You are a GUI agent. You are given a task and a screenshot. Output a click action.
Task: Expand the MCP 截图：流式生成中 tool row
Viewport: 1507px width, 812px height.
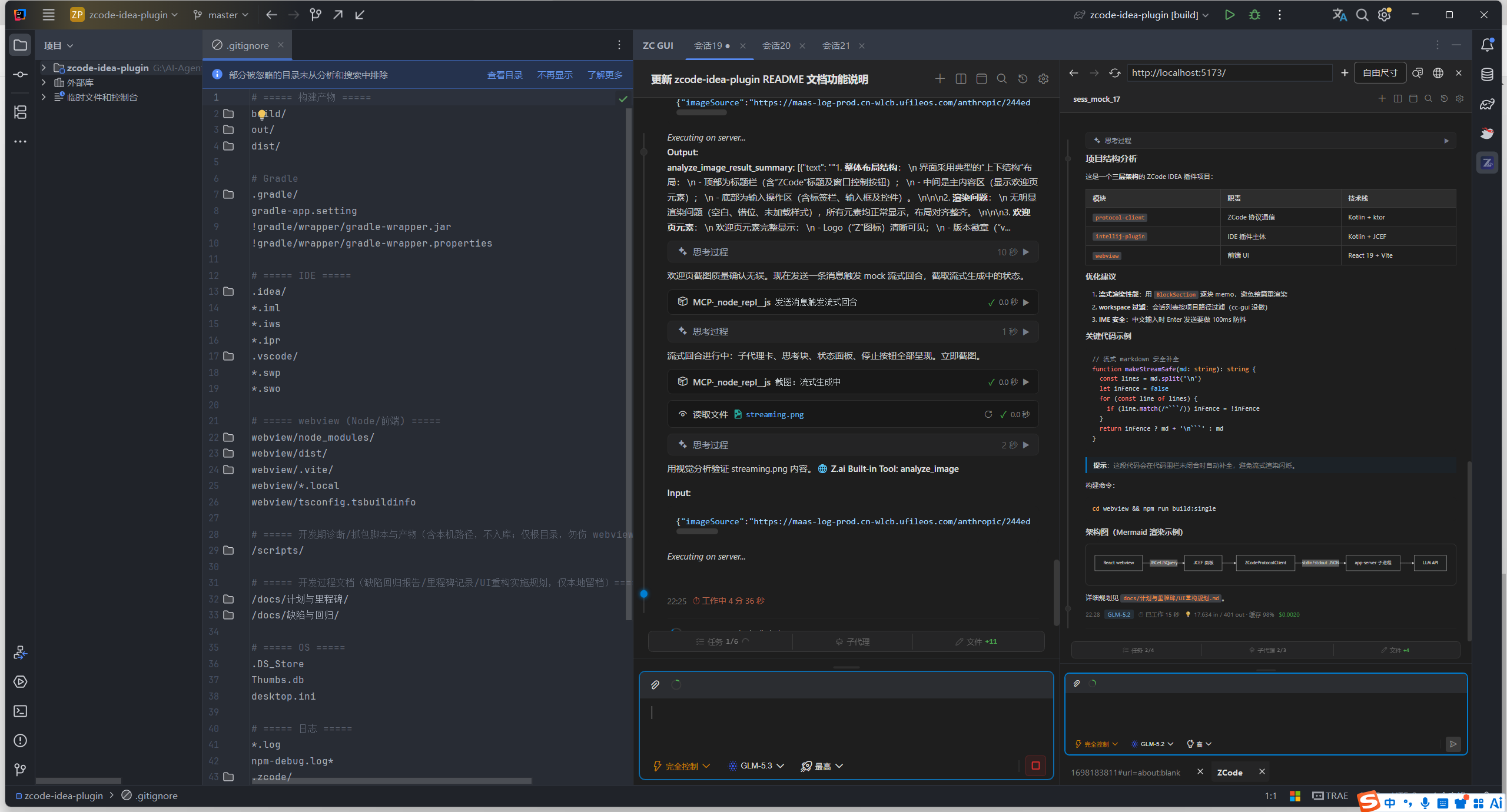click(x=852, y=382)
